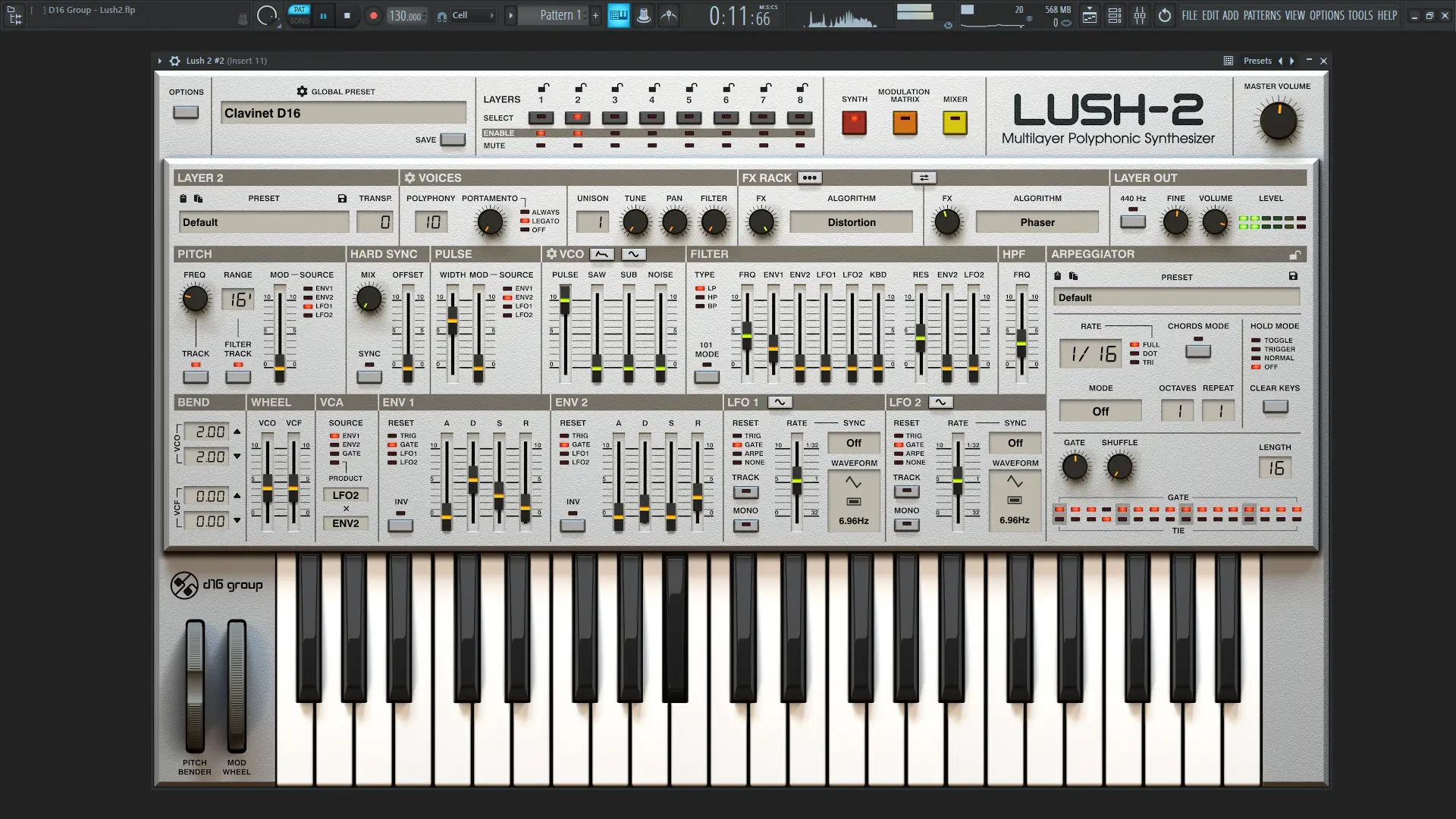Open the PATTERNS menu

pyautogui.click(x=1262, y=15)
